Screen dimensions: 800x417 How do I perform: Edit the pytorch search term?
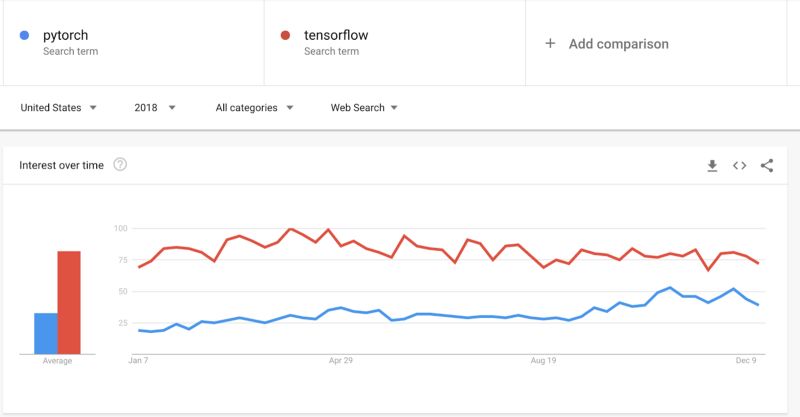66,35
